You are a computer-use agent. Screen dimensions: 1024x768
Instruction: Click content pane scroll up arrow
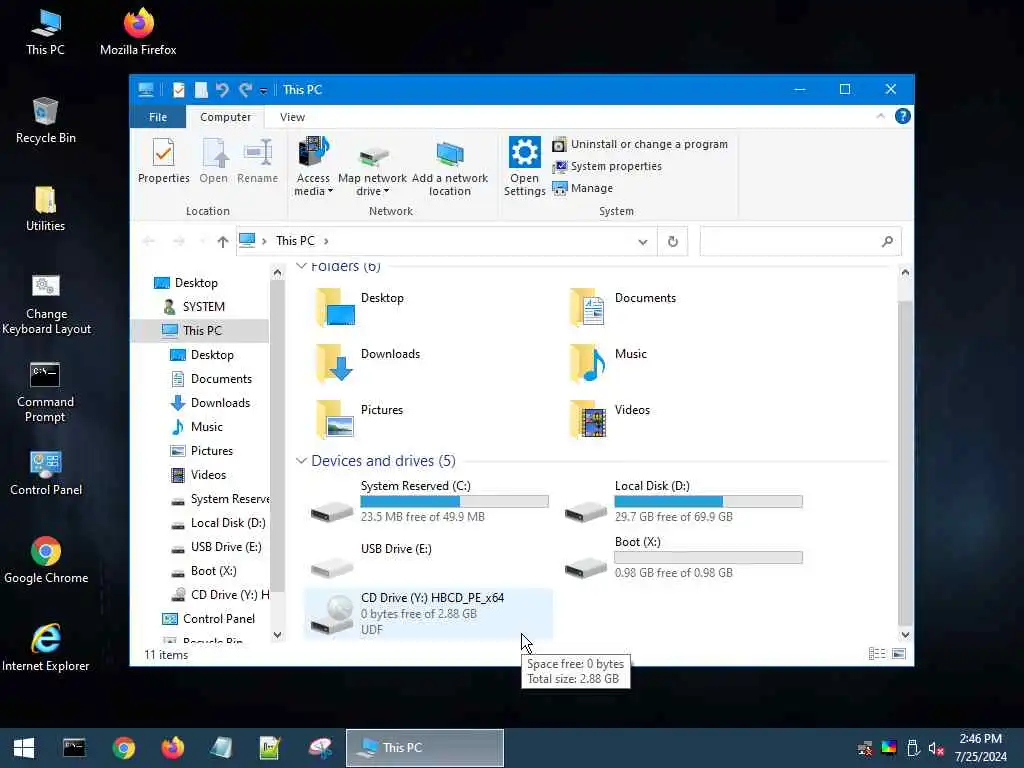coord(905,272)
